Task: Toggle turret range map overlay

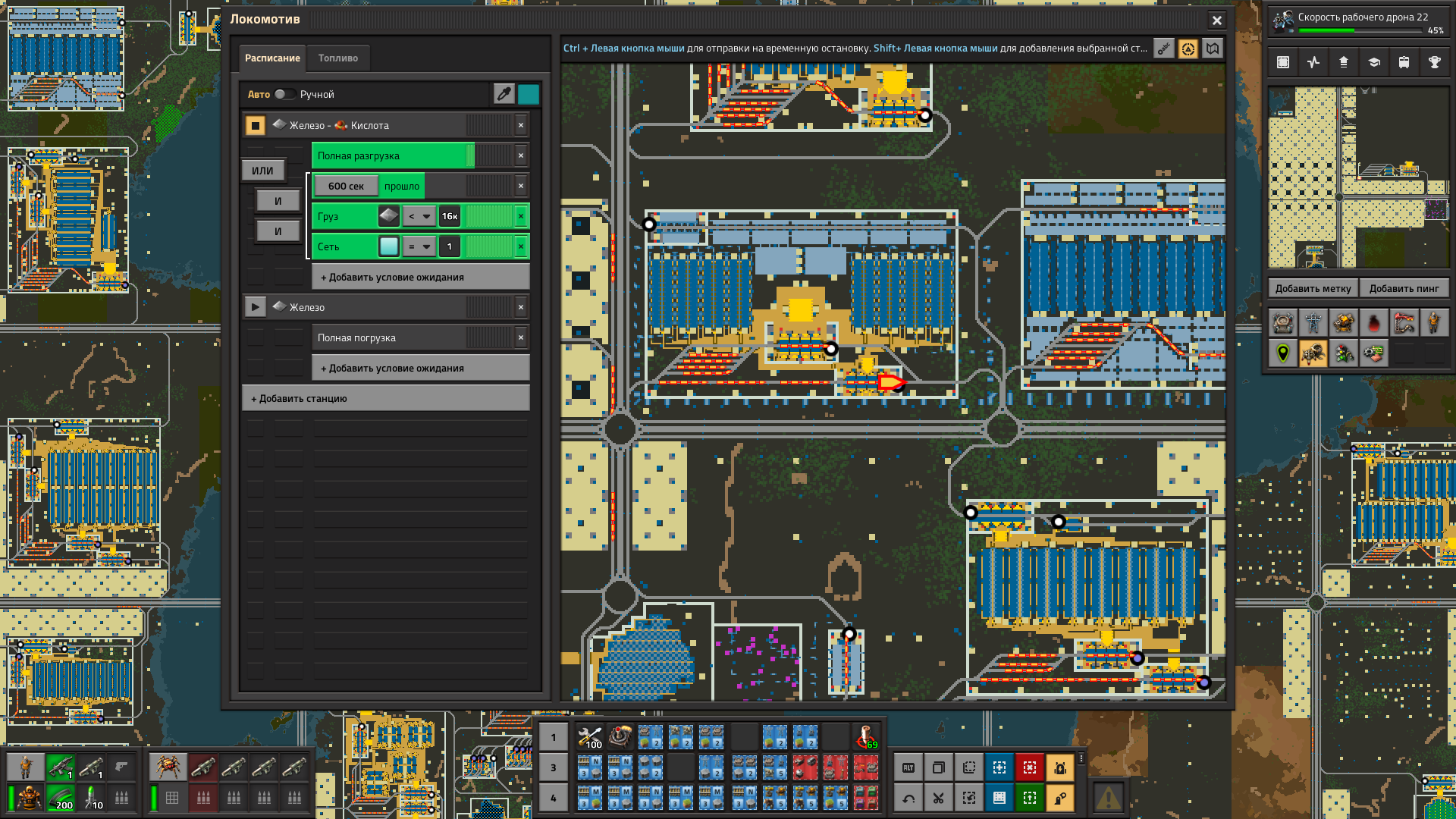Action: tap(1344, 323)
